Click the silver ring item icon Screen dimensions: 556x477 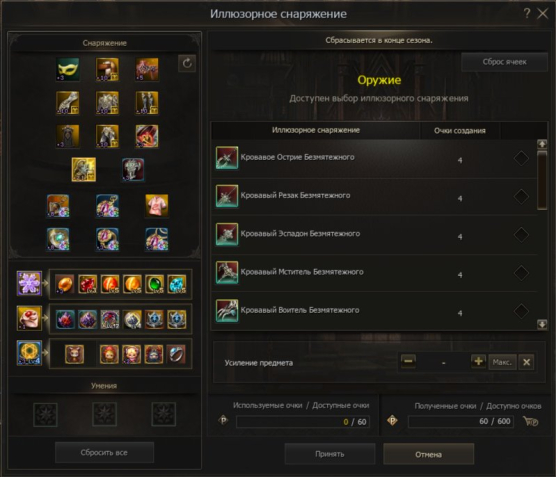(x=176, y=354)
